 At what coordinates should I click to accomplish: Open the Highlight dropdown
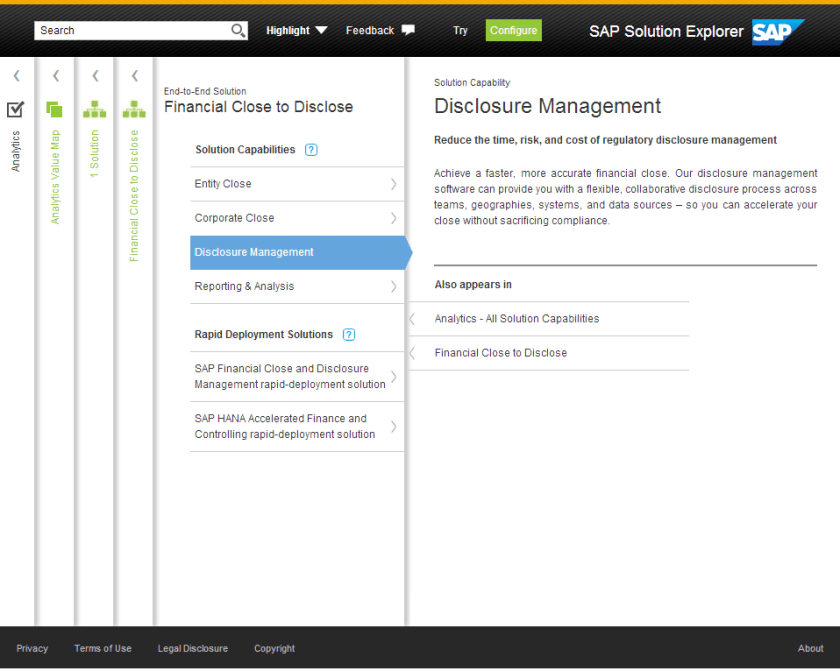click(296, 31)
